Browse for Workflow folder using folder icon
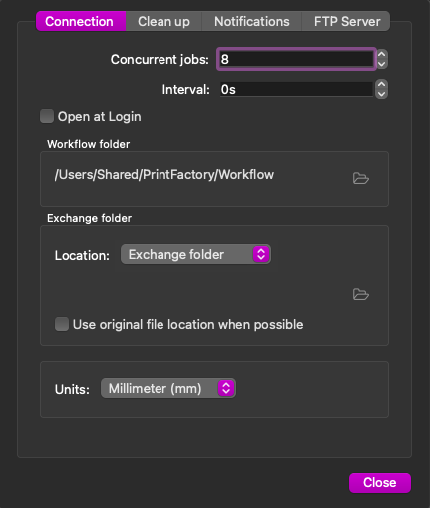430x508 pixels. click(x=361, y=178)
